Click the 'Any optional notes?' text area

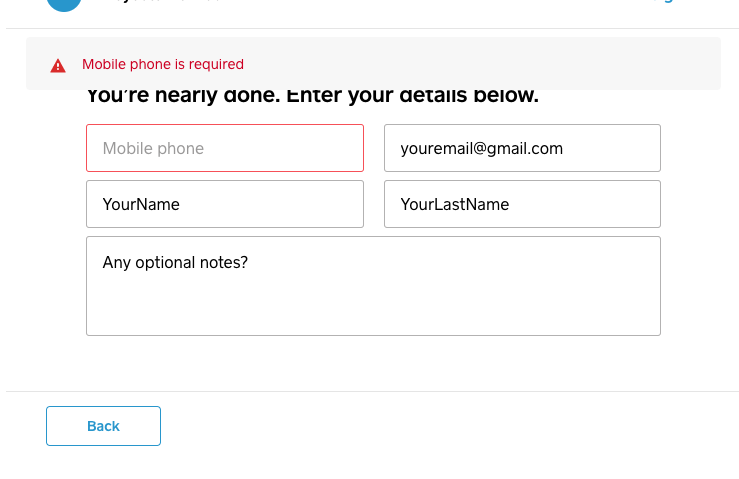pos(373,285)
